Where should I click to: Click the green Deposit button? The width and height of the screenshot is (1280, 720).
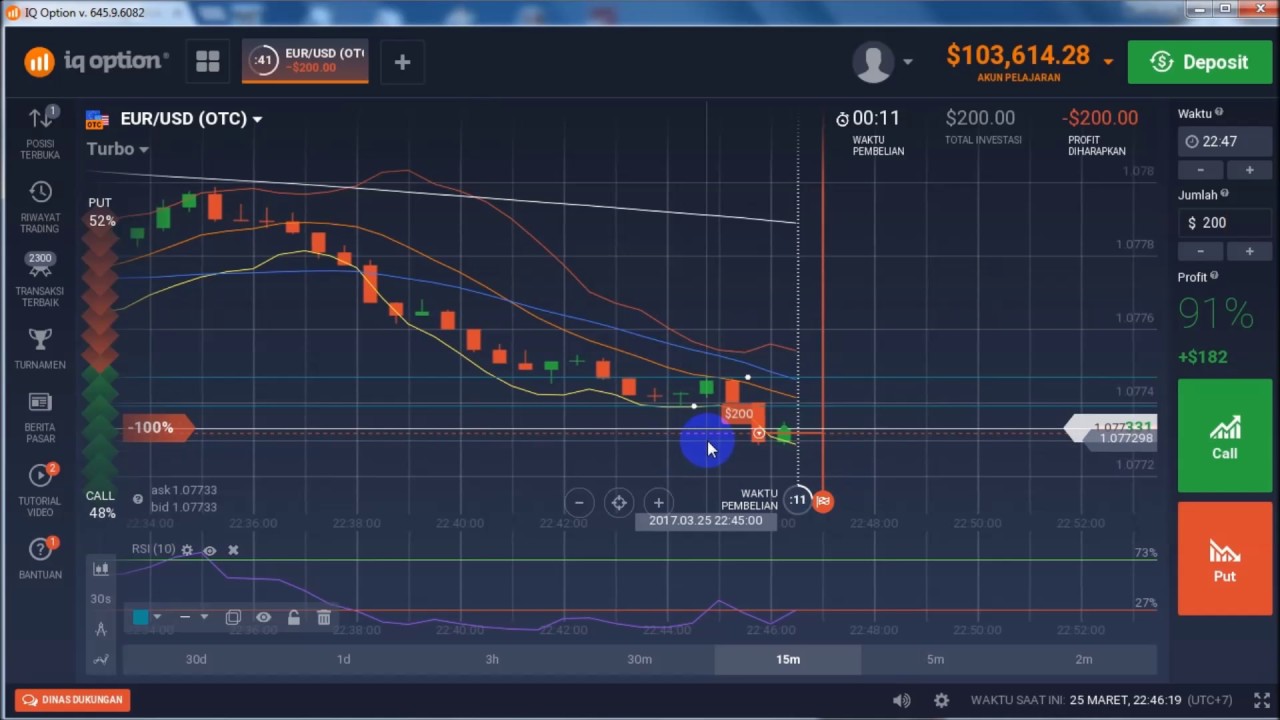[1200, 62]
